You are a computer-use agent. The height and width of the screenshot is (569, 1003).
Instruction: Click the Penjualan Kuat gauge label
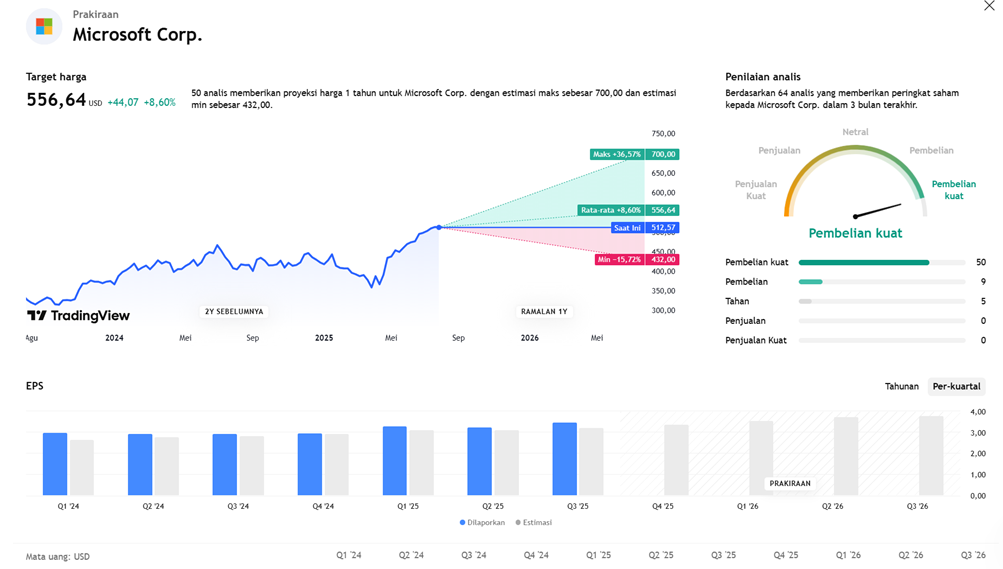click(755, 190)
